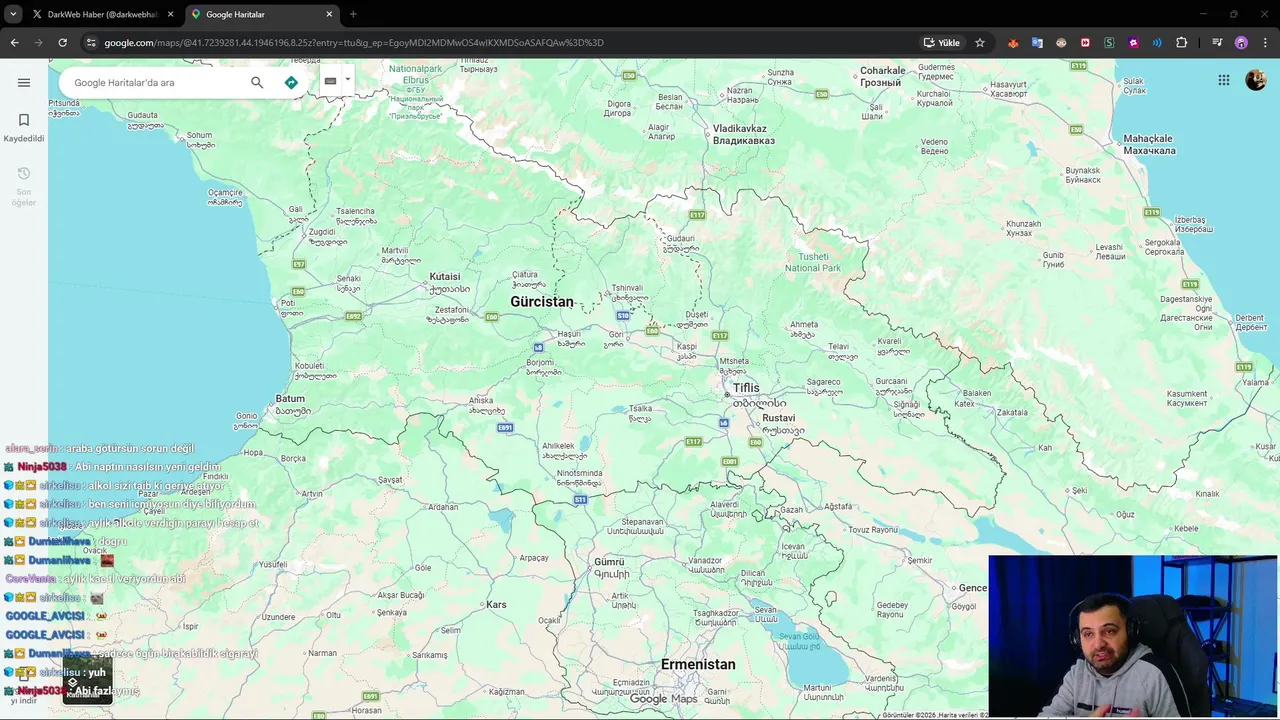Bookmark this page with the star icon
Viewport: 1280px width, 720px height.
980,42
